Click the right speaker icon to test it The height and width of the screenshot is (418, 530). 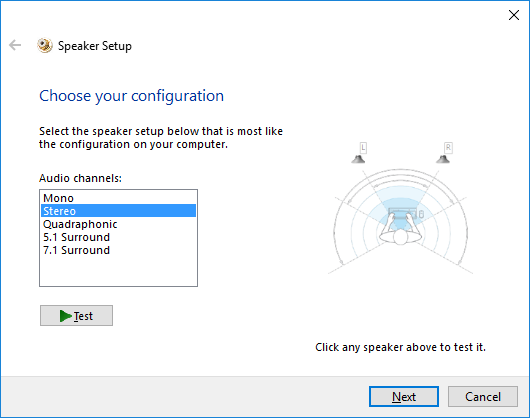[443, 159]
